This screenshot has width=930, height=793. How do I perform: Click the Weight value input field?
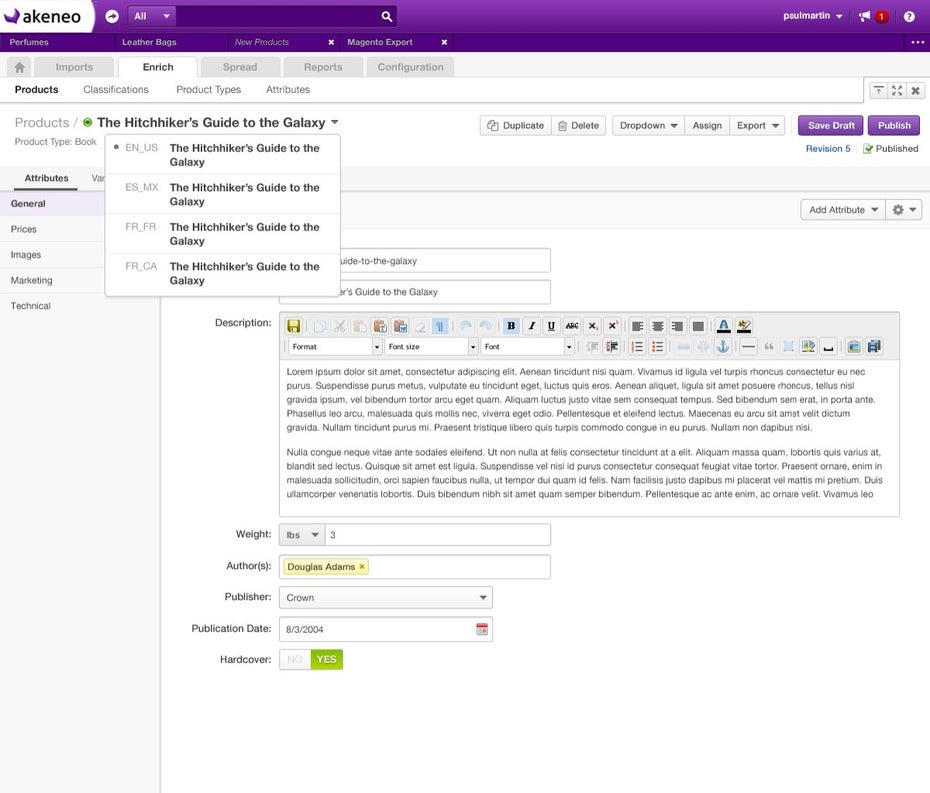tap(438, 535)
